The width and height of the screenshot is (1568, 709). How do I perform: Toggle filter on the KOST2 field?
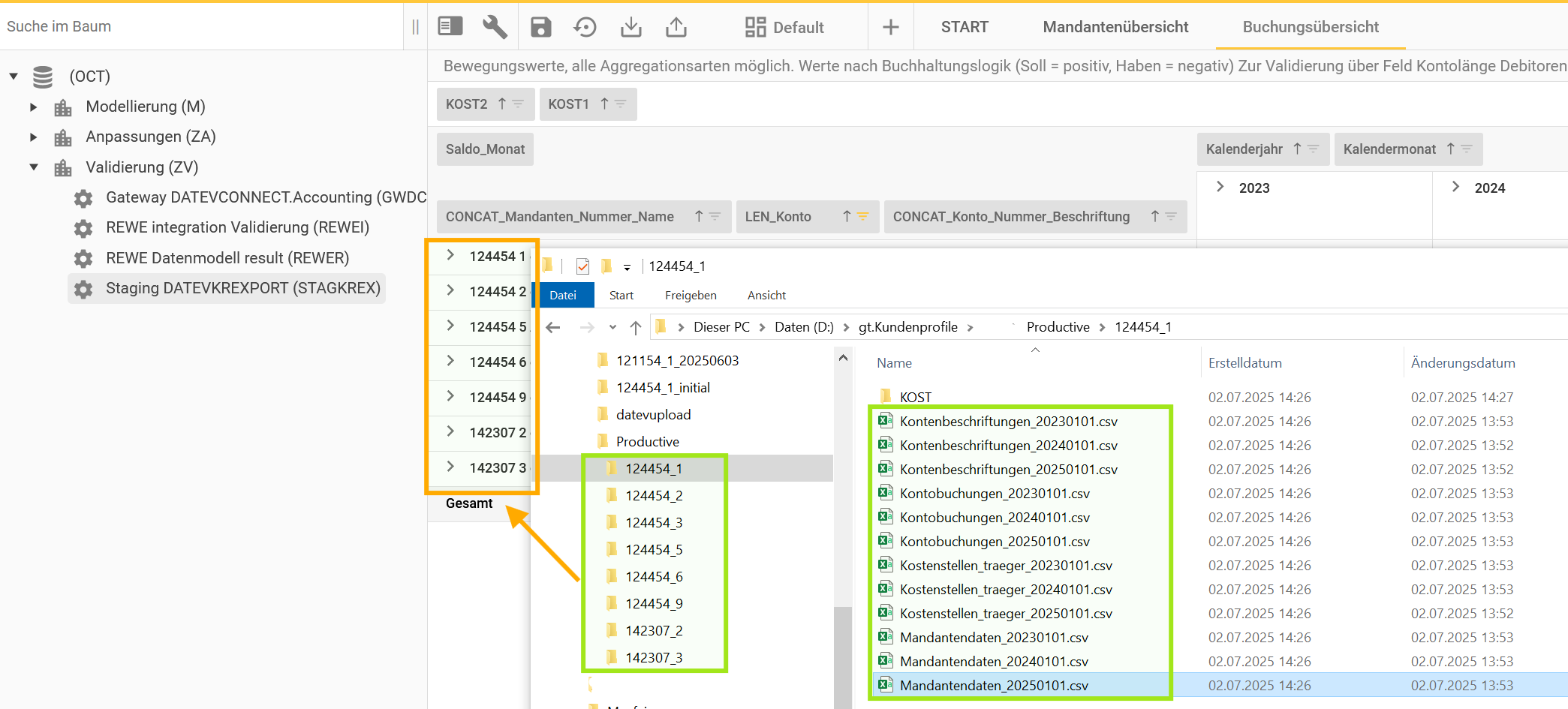(x=518, y=104)
